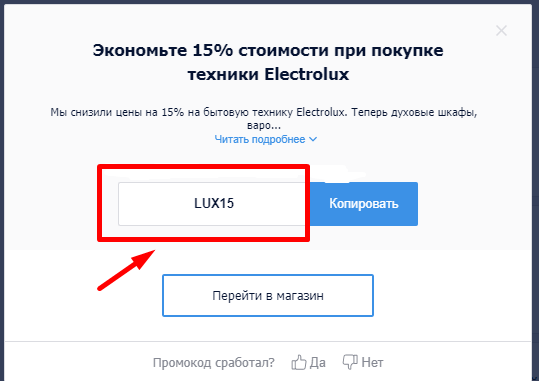Expand details via chevron beside 'Читать подробнее'
The width and height of the screenshot is (539, 381).
313,139
